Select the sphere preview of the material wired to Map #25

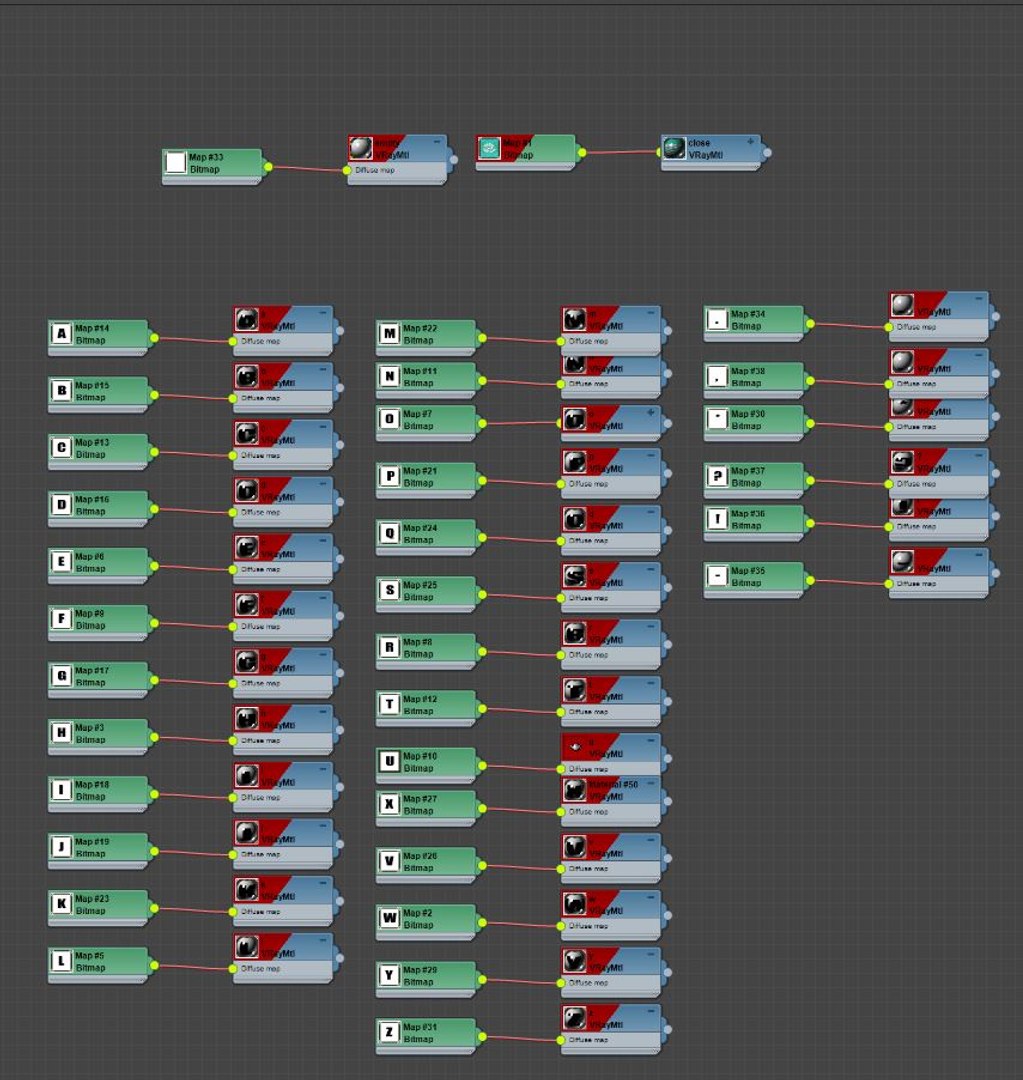coord(575,576)
